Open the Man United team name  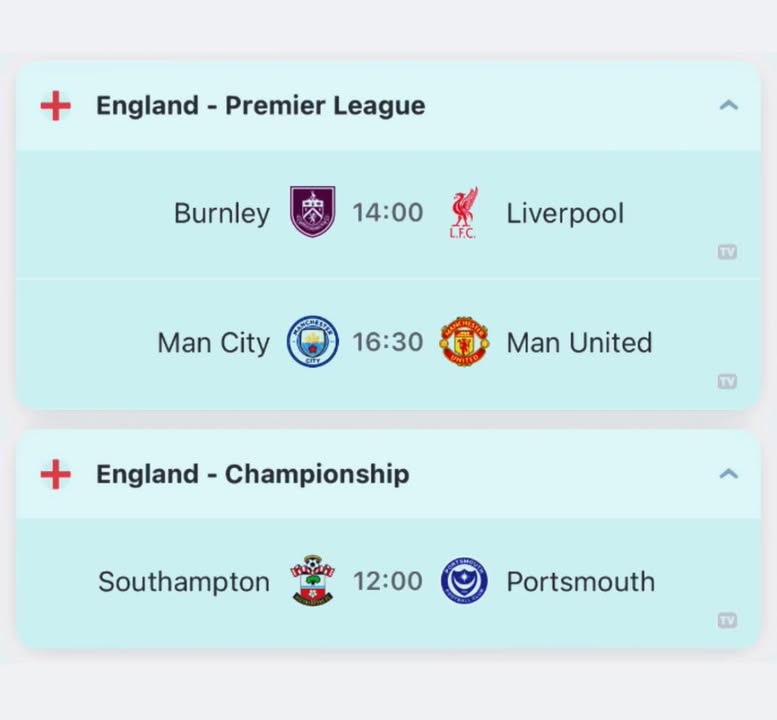(x=579, y=342)
